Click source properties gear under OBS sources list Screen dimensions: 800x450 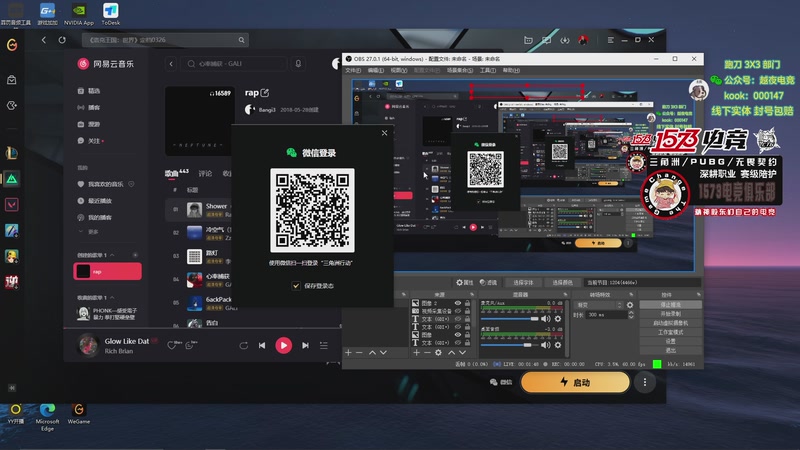(438, 353)
